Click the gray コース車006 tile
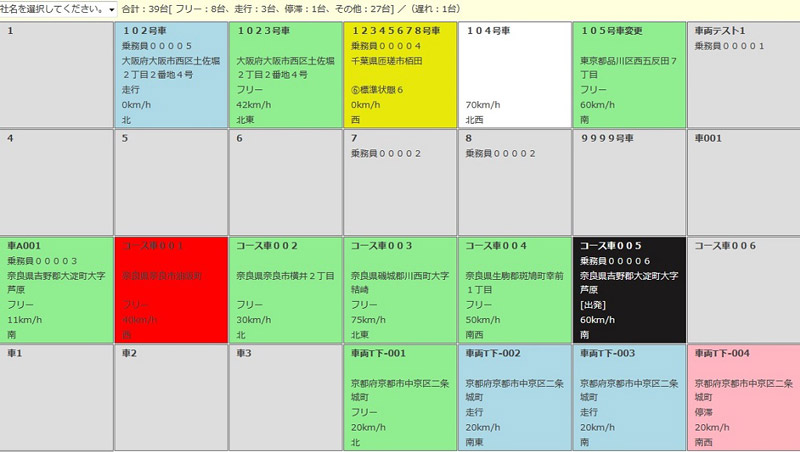This screenshot has height=452, width=800. [x=744, y=290]
